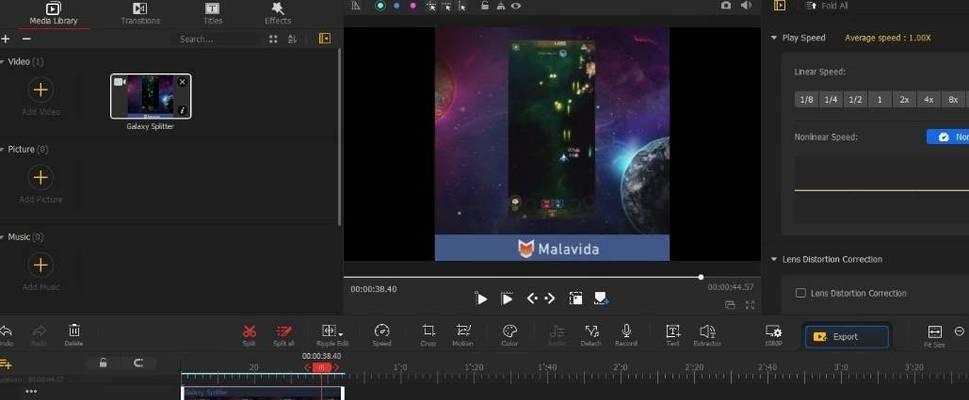
Task: Toggle the media library side panel icon
Action: (324, 39)
